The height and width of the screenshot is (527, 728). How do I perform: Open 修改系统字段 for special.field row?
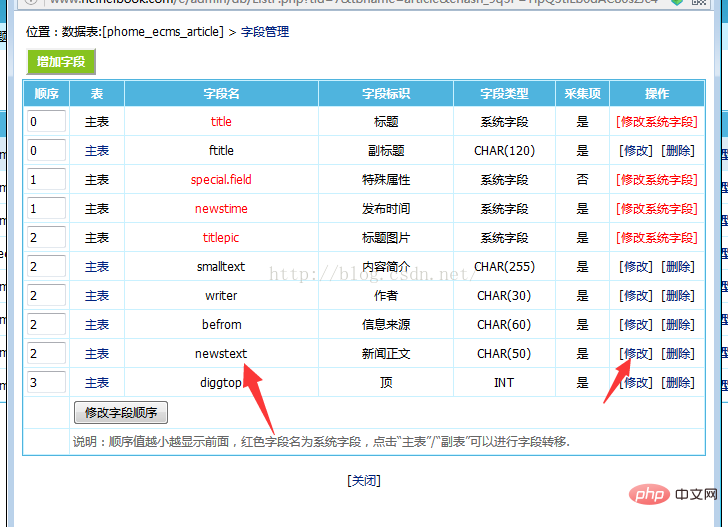tap(657, 180)
